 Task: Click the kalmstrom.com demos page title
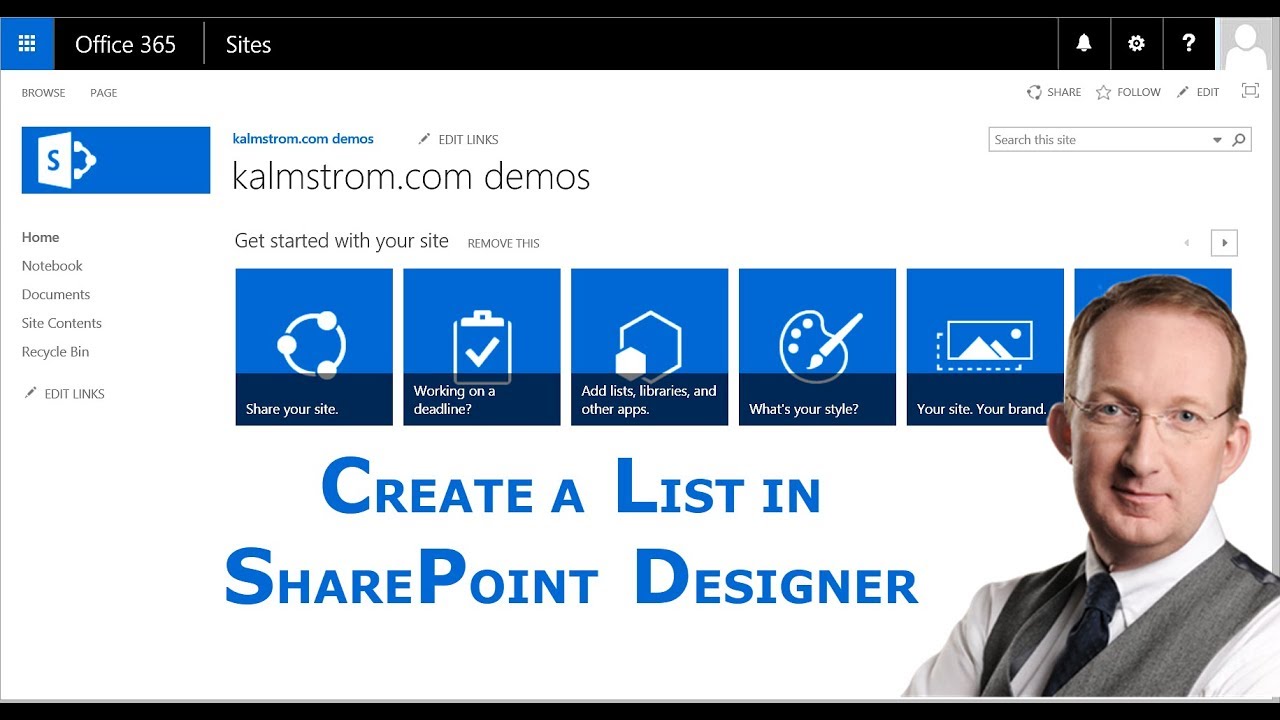point(411,177)
